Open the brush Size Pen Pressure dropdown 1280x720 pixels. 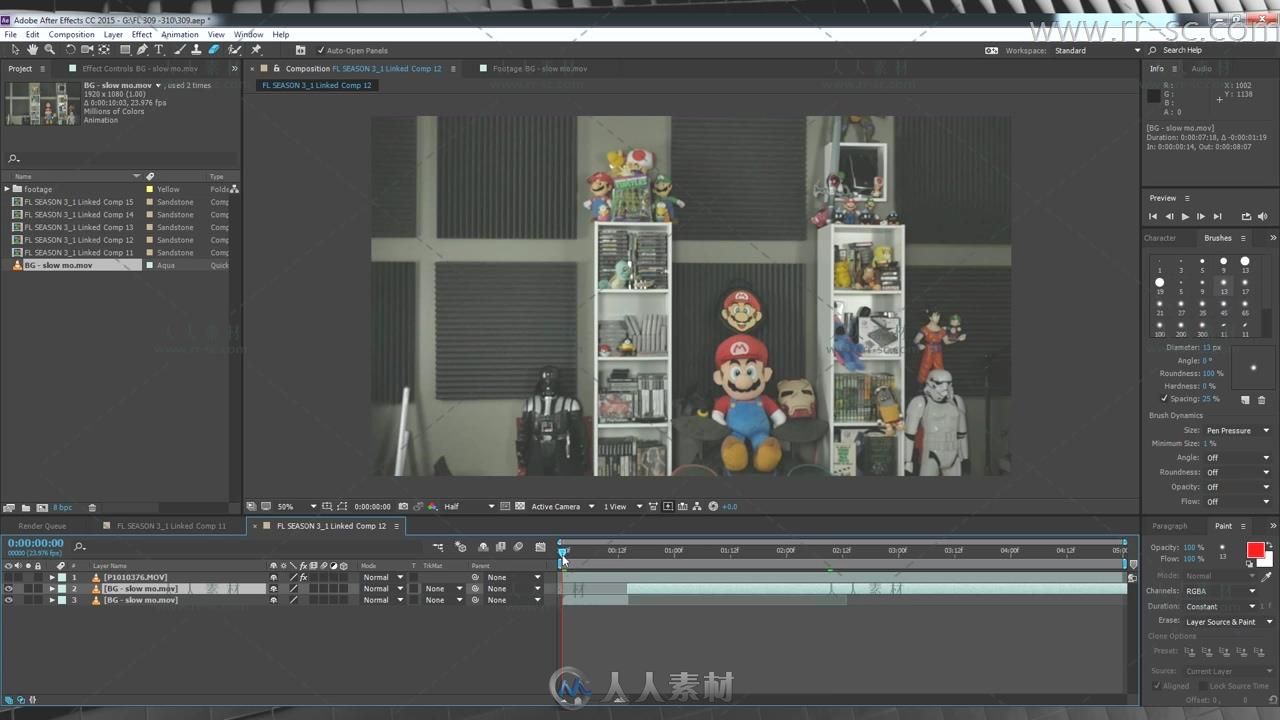[1237, 430]
